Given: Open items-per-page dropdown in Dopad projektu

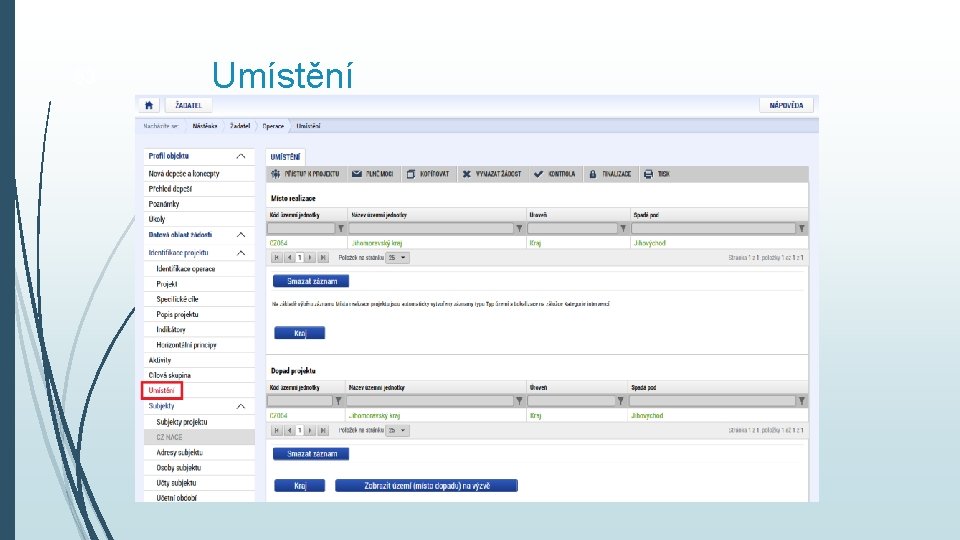Looking at the screenshot, I should point(397,430).
